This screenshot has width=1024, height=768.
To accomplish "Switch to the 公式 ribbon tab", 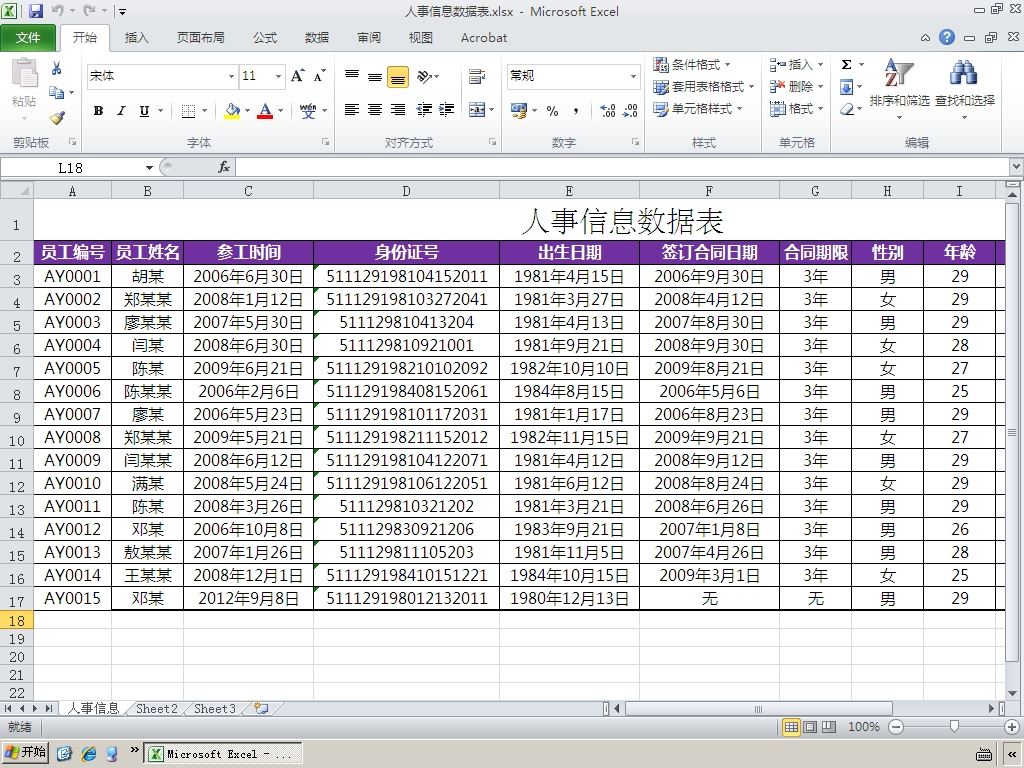I will click(265, 38).
